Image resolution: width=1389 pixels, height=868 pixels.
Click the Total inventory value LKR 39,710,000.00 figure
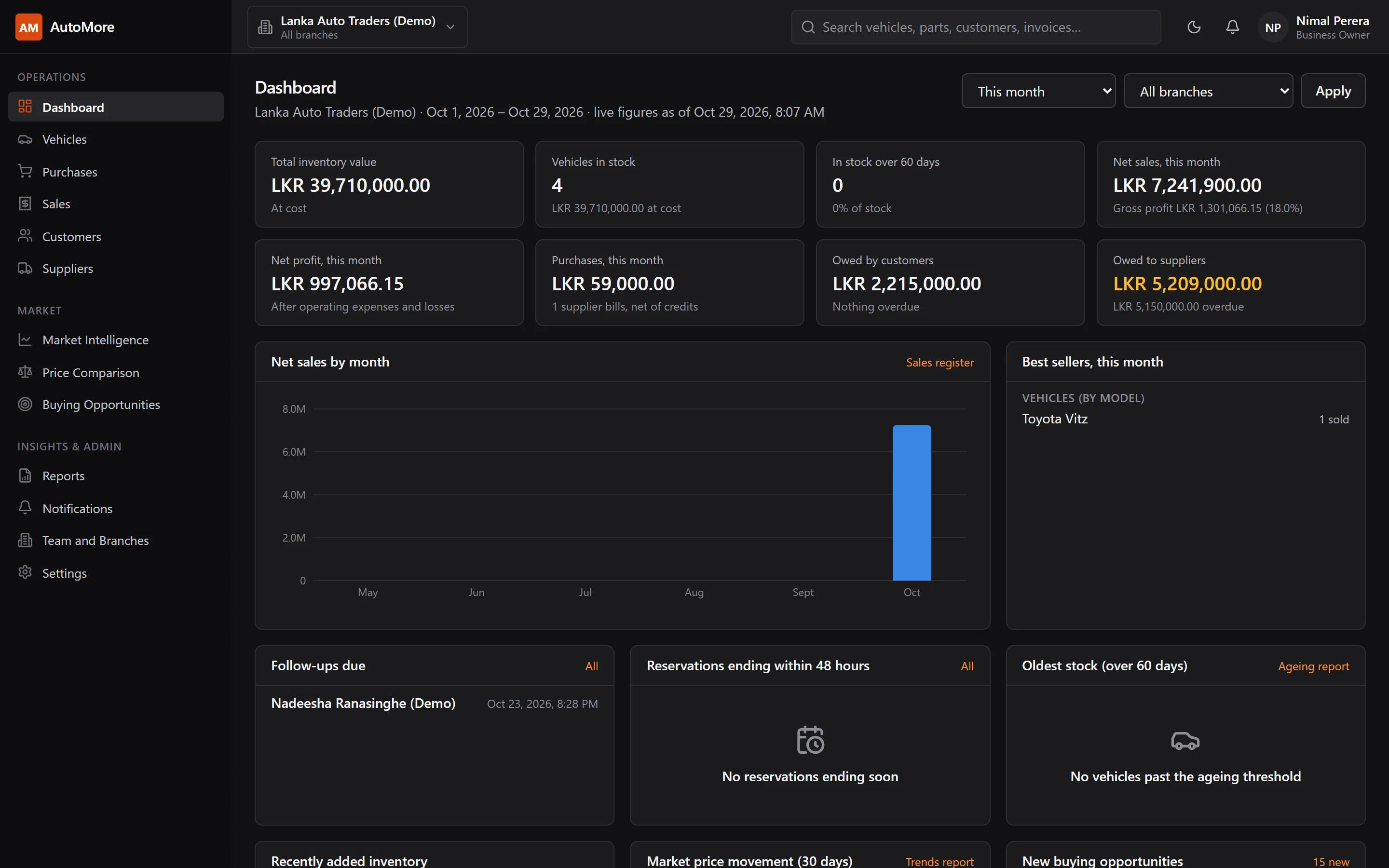point(350,186)
